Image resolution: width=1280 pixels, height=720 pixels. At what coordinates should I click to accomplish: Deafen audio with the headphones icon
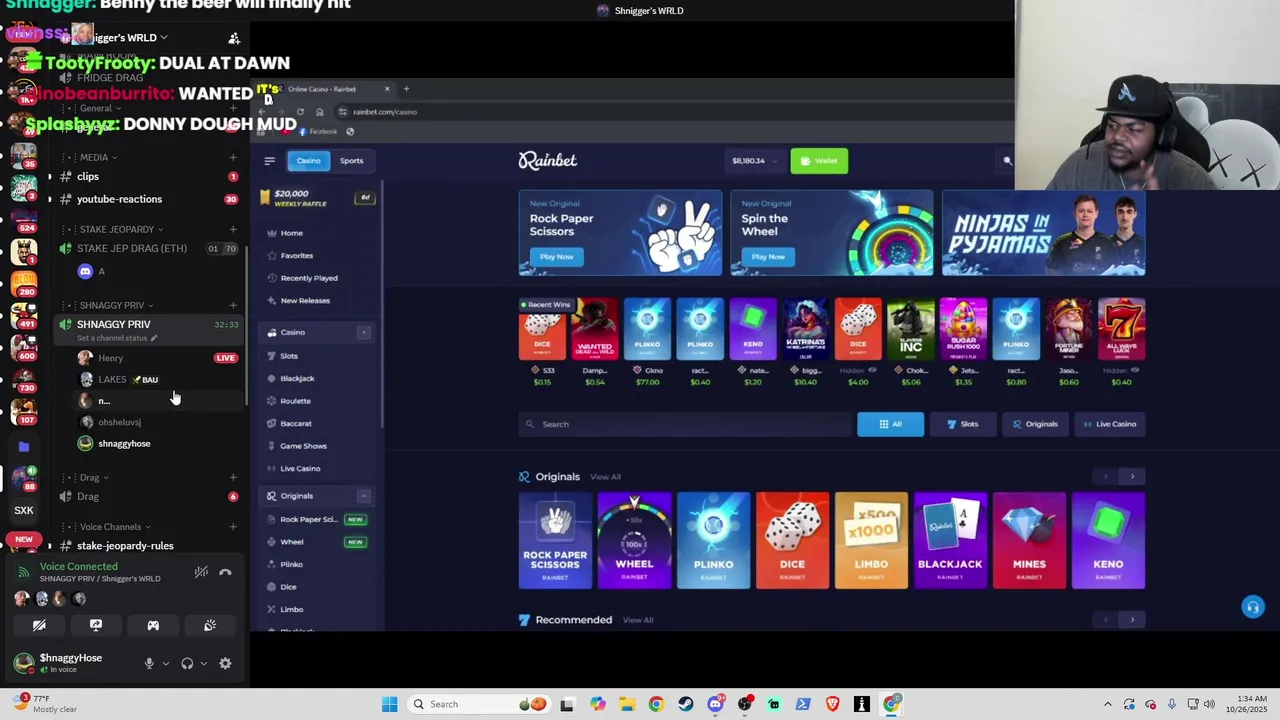coord(187,663)
